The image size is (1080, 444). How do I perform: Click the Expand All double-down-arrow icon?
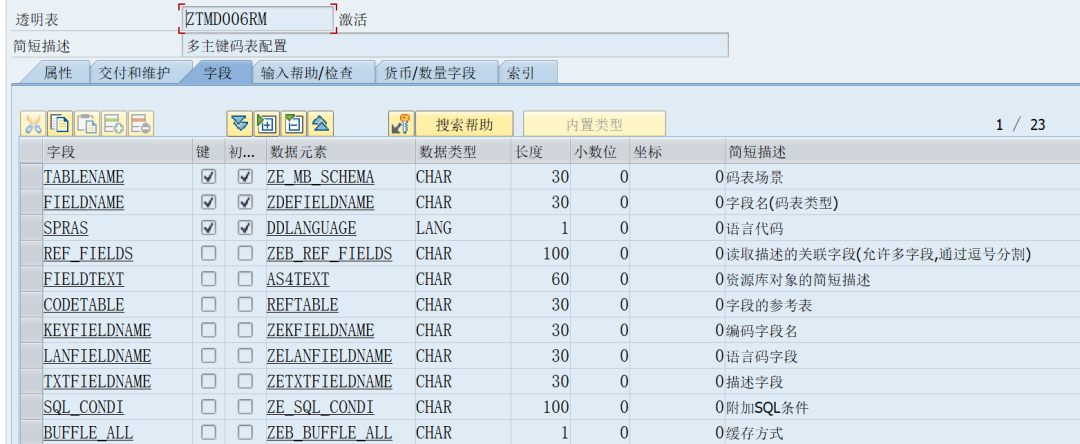[240, 124]
